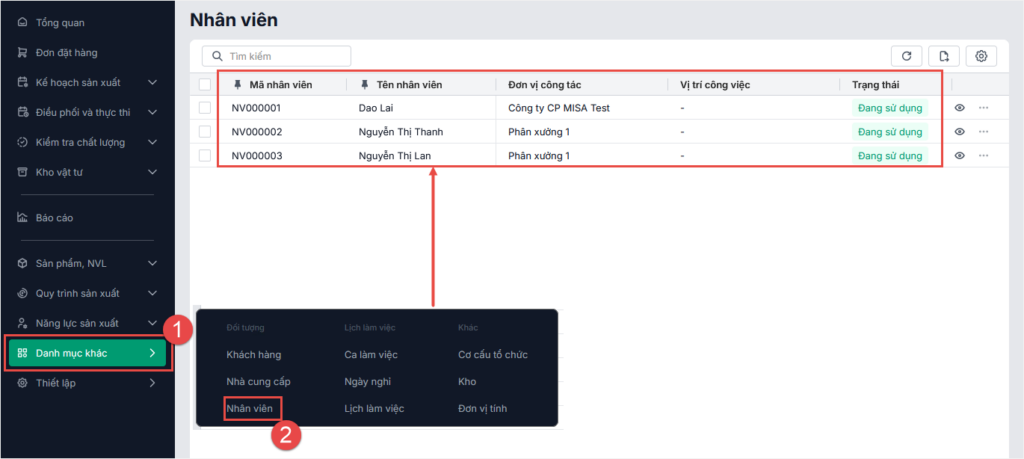Open more options for NV000001 row
The image size is (1024, 459).
click(x=984, y=108)
